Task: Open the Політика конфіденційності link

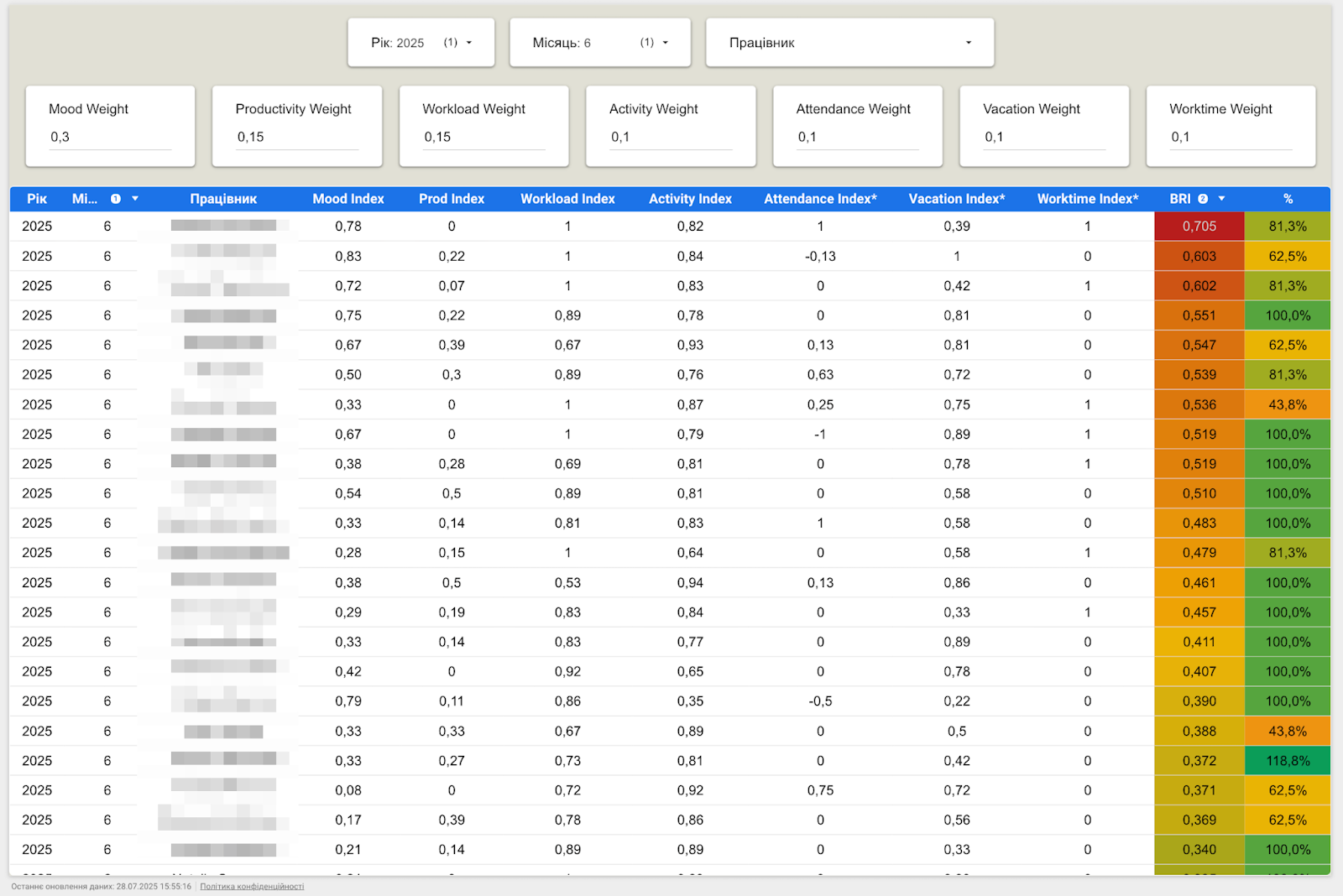Action: coord(252,886)
